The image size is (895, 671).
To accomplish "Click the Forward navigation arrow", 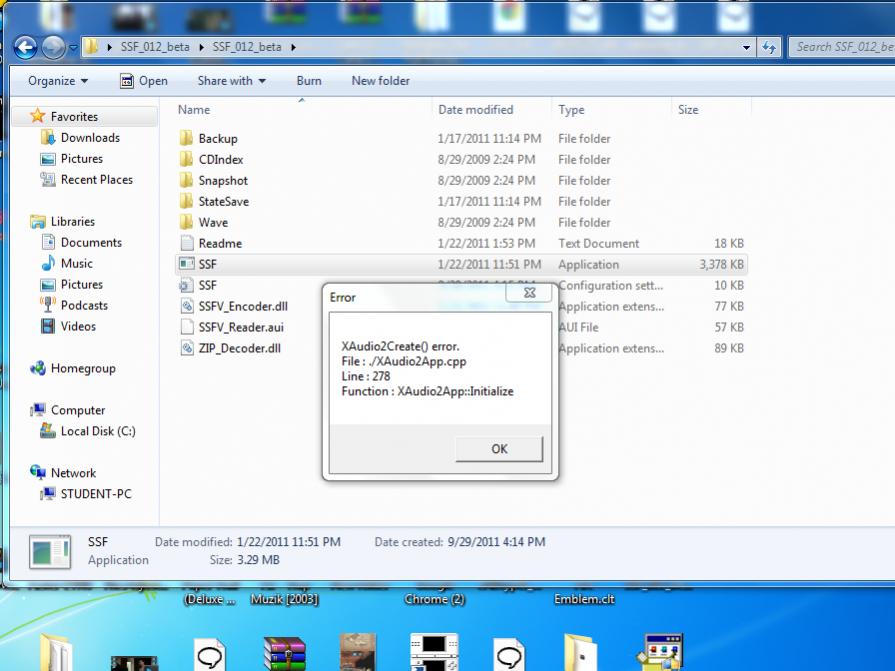I will coord(54,47).
